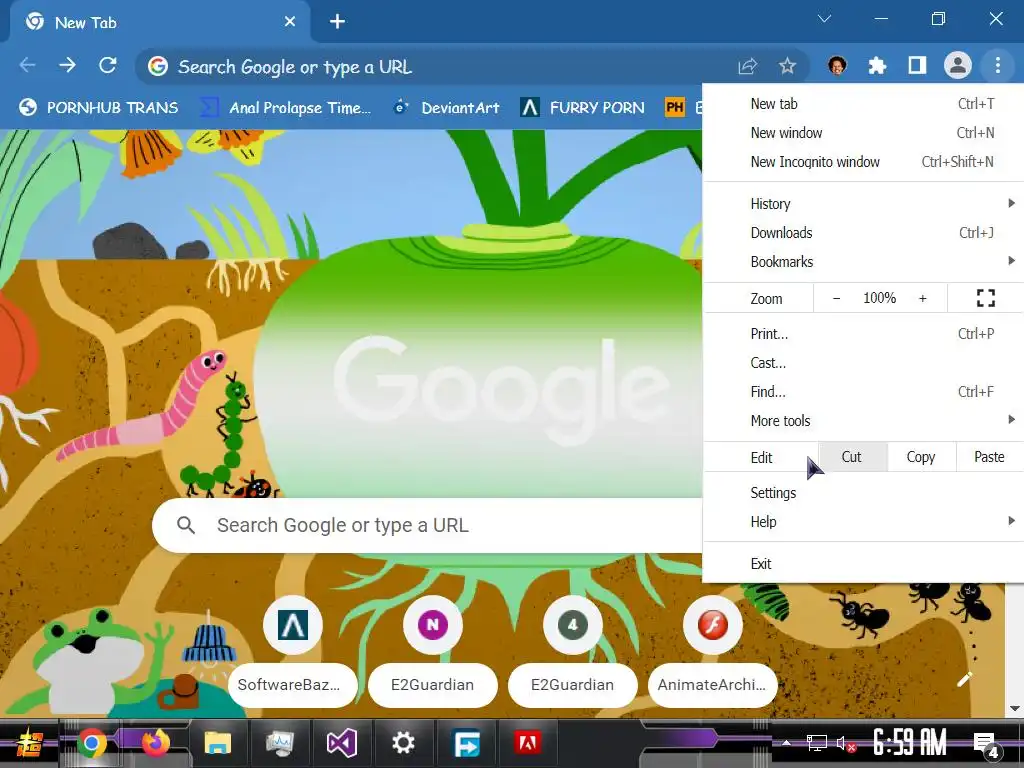Open File Explorer from the taskbar
Image resolution: width=1024 pixels, height=768 pixels.
pyautogui.click(x=218, y=743)
